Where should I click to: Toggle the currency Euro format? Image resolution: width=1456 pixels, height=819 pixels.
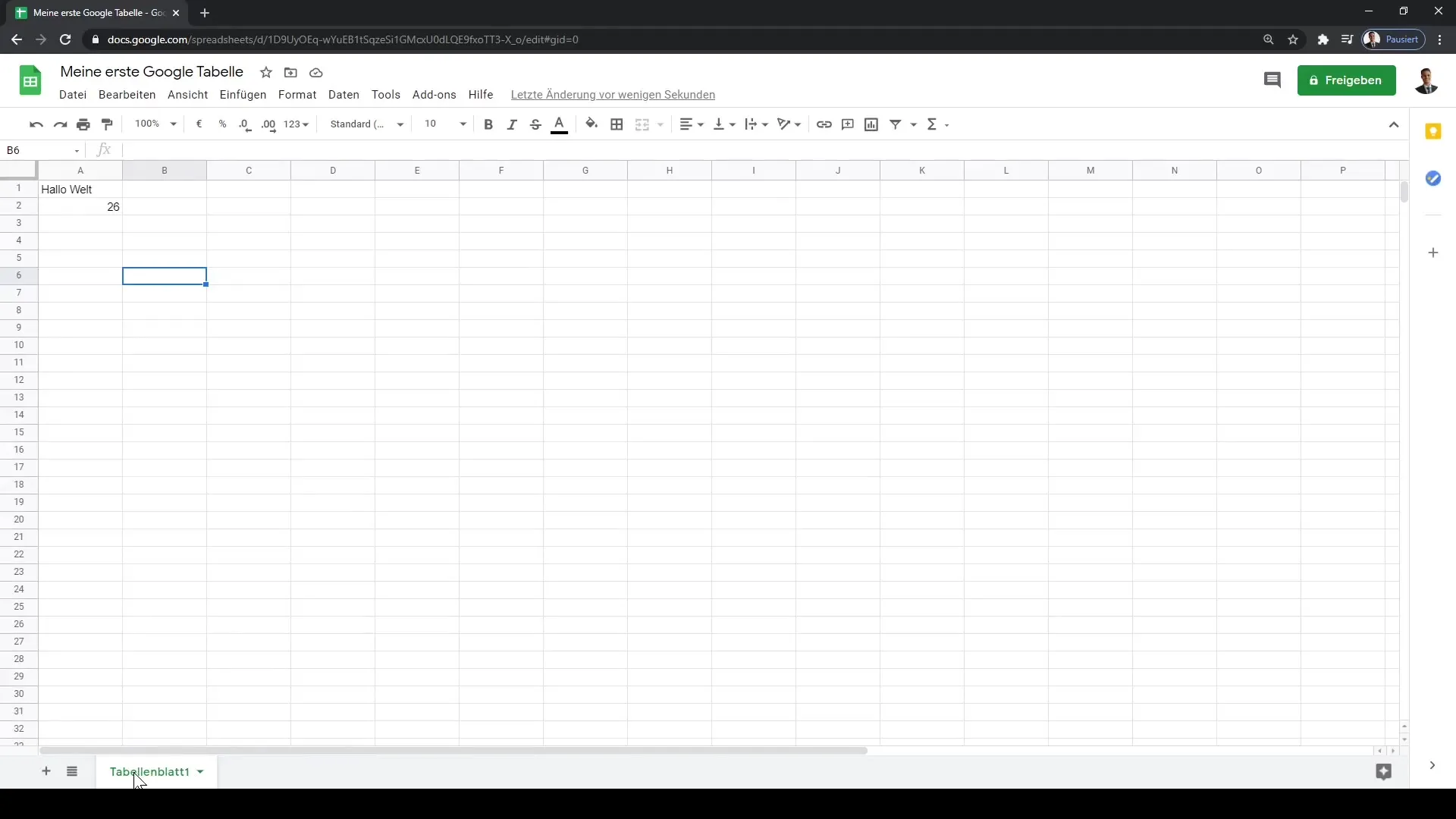pos(199,124)
